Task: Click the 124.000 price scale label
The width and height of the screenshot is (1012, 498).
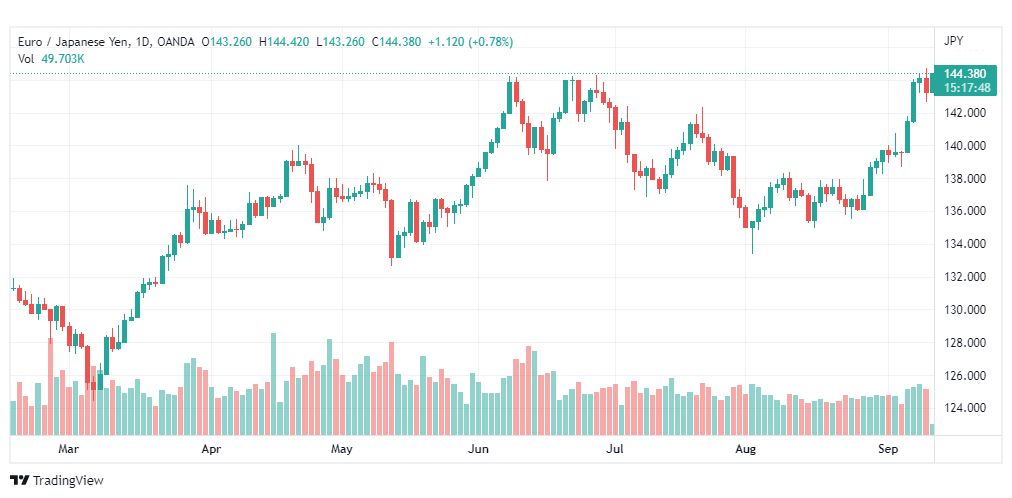Action: point(964,408)
